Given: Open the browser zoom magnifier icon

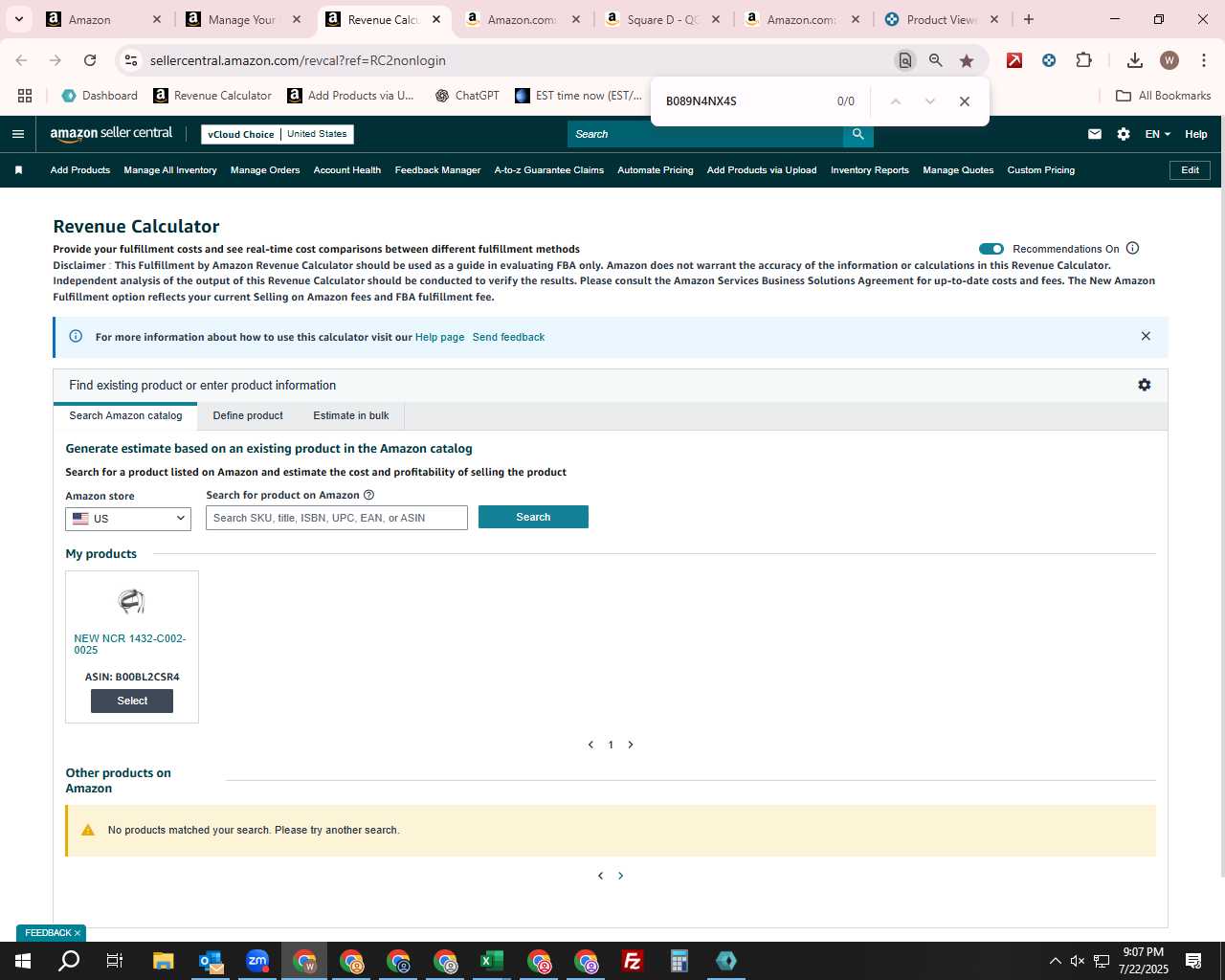Looking at the screenshot, I should point(936,60).
